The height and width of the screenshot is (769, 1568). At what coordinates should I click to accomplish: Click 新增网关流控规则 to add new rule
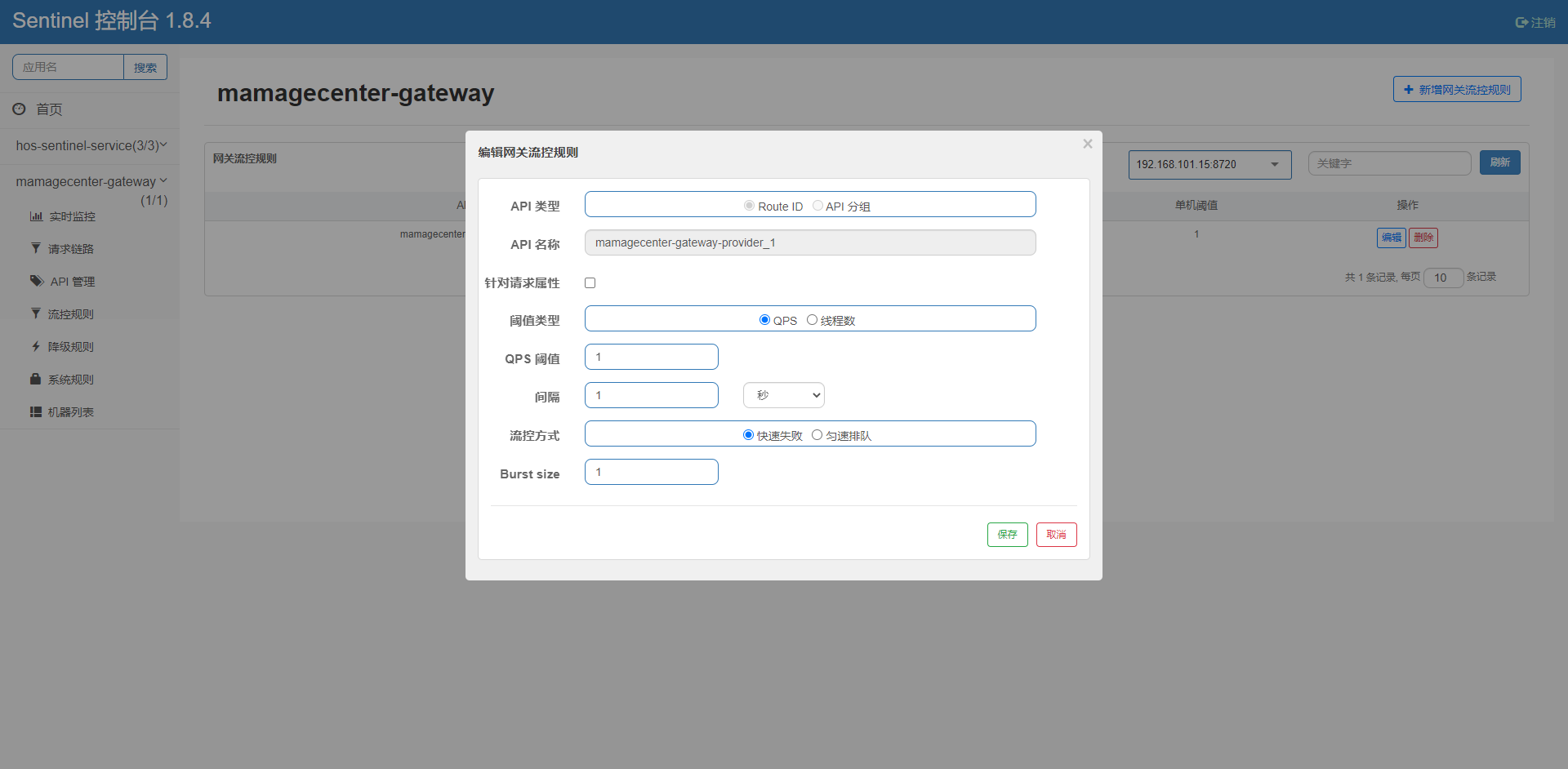pos(1457,89)
